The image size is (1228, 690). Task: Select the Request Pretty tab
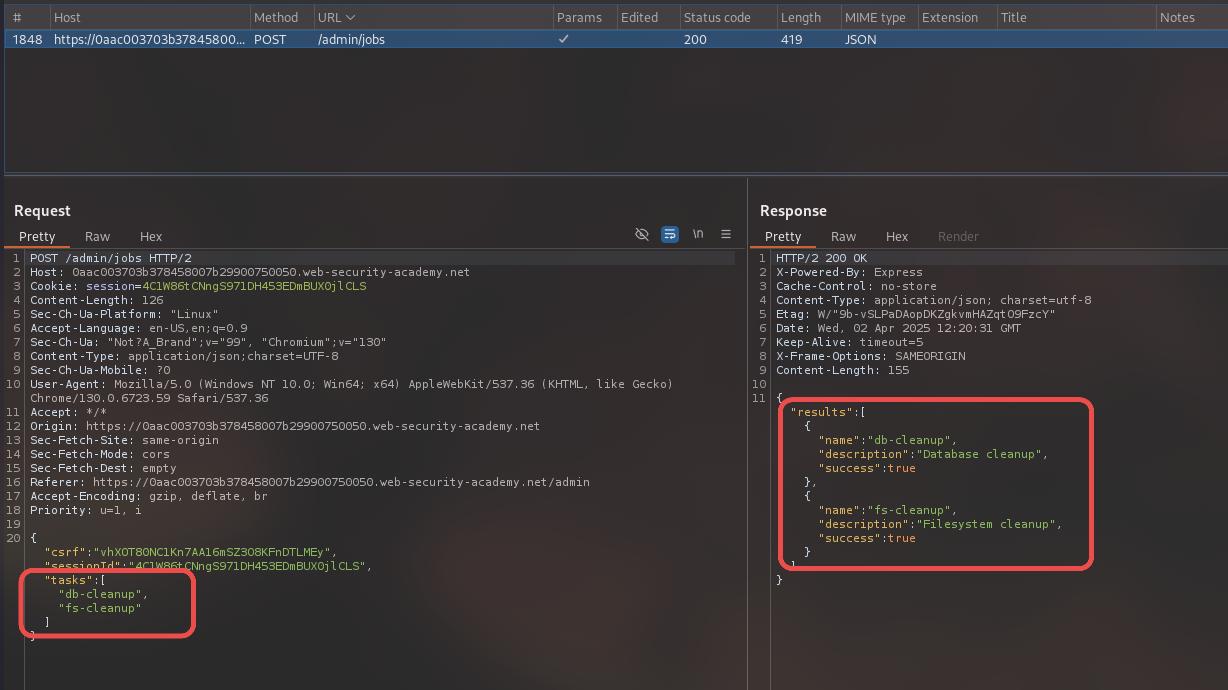tap(37, 237)
